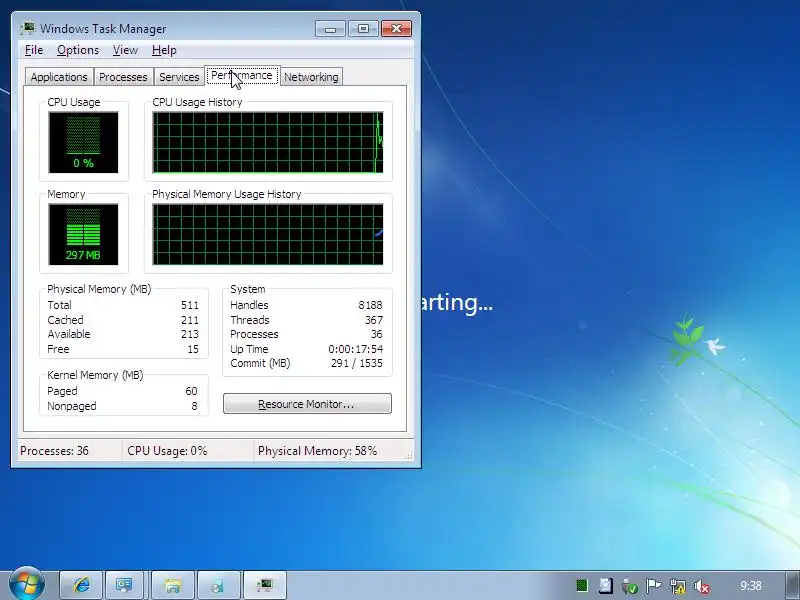Click the Paged kernel memory value 60
The height and width of the screenshot is (600, 800).
tap(191, 391)
